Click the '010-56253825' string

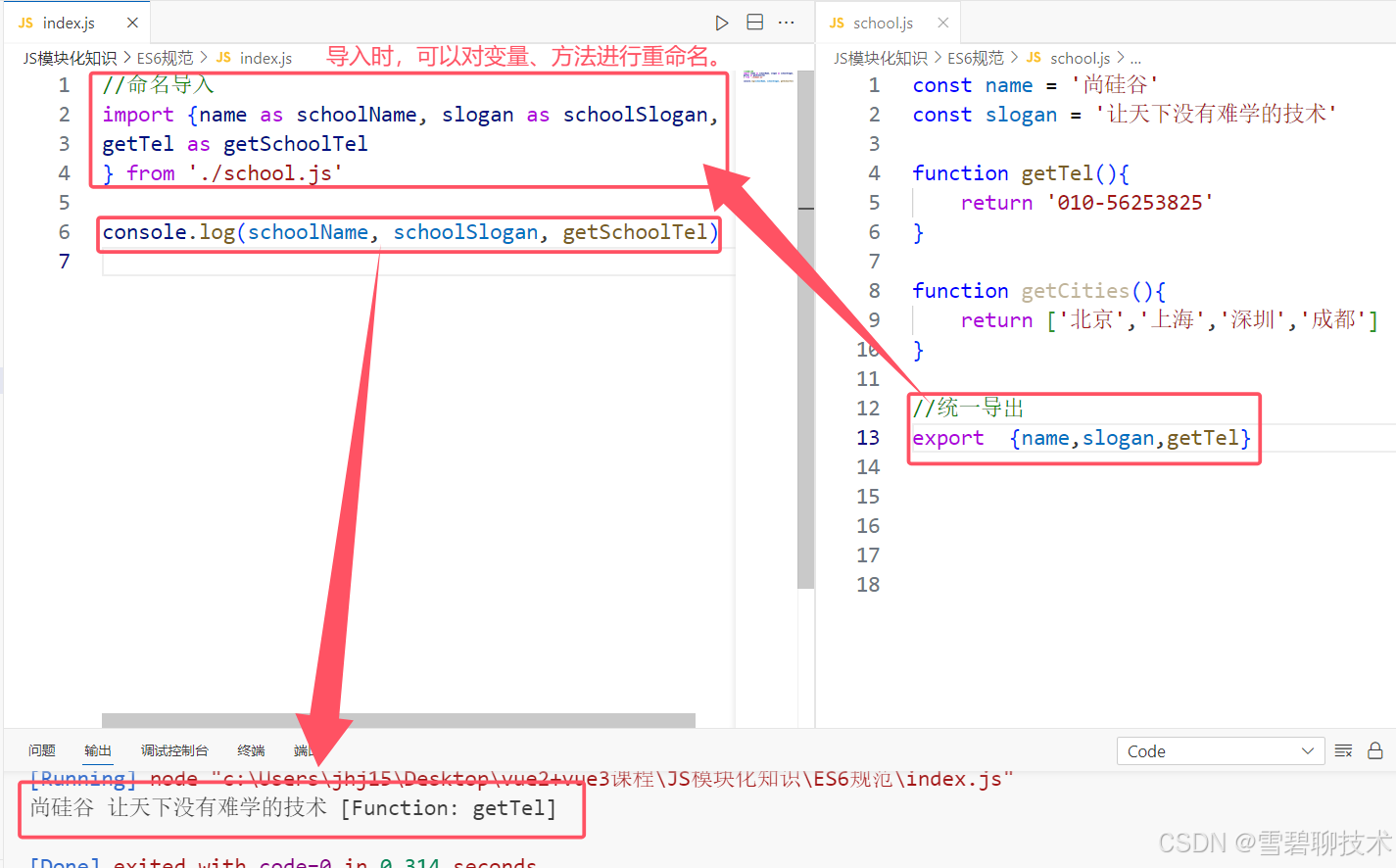tap(1130, 203)
